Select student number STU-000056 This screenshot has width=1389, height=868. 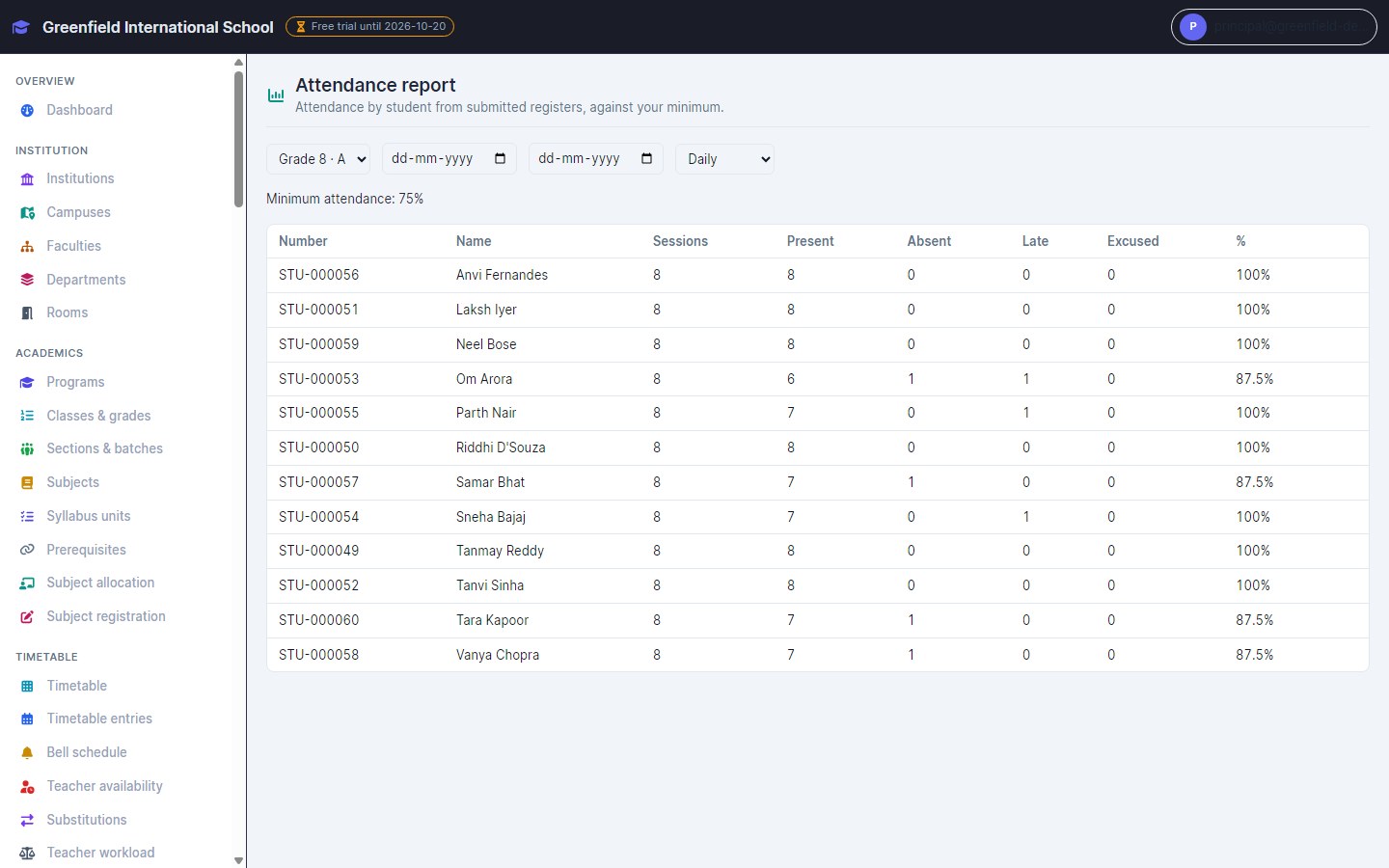point(318,275)
